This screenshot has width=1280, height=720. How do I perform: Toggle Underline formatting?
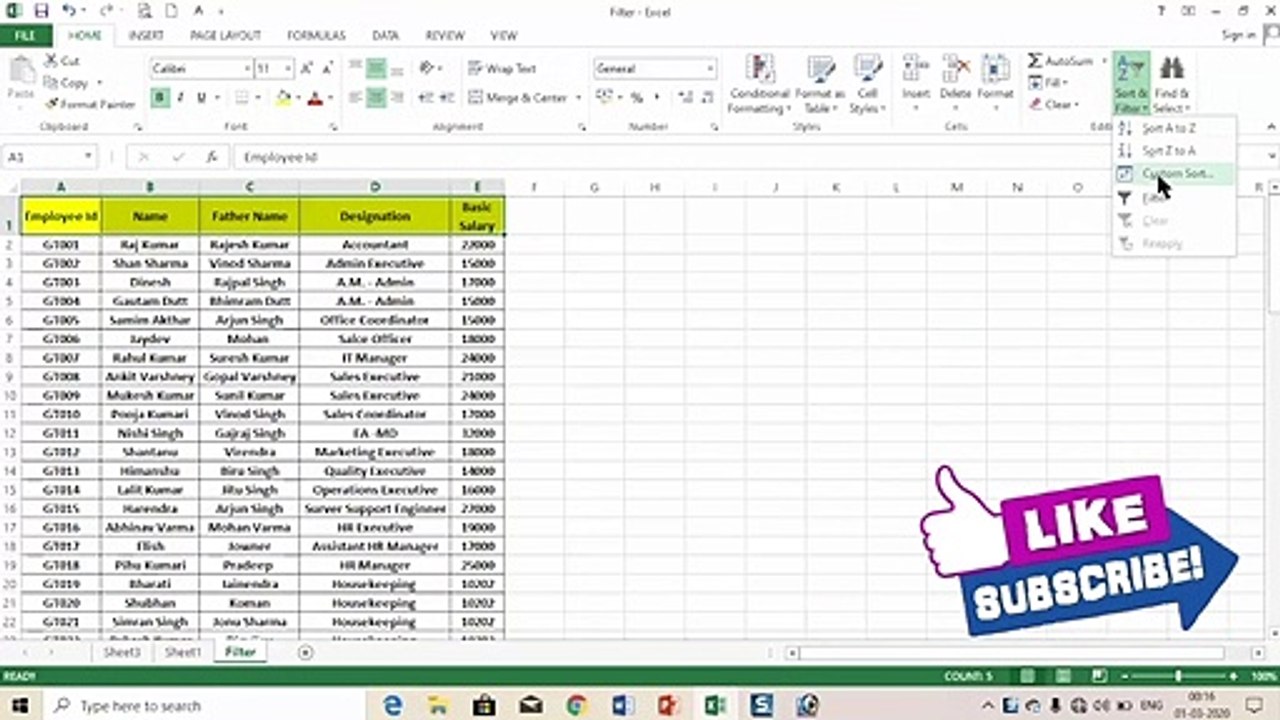coord(202,98)
